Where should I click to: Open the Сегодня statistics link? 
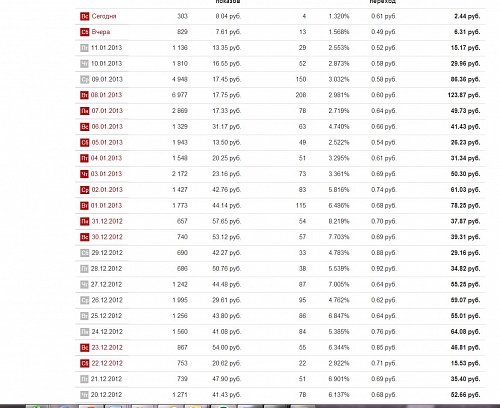104,16
